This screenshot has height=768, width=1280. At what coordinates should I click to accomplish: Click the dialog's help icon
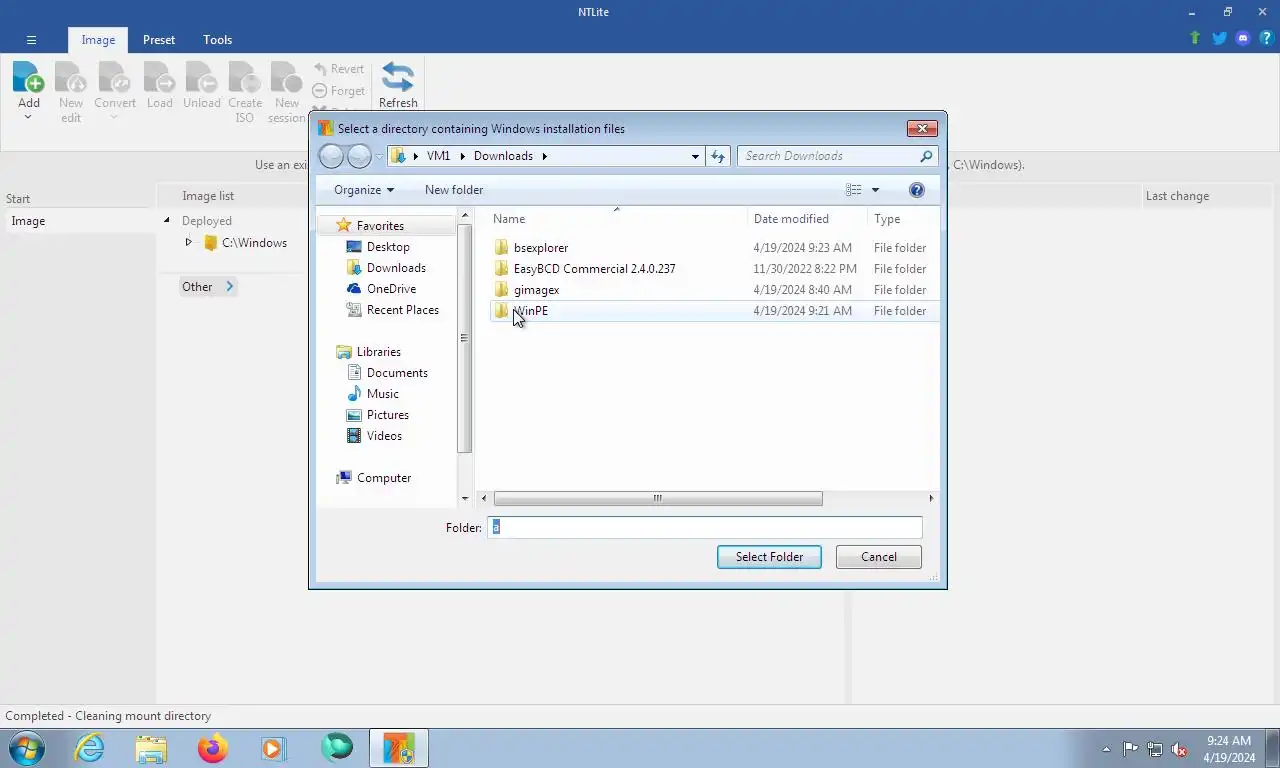pyautogui.click(x=917, y=190)
